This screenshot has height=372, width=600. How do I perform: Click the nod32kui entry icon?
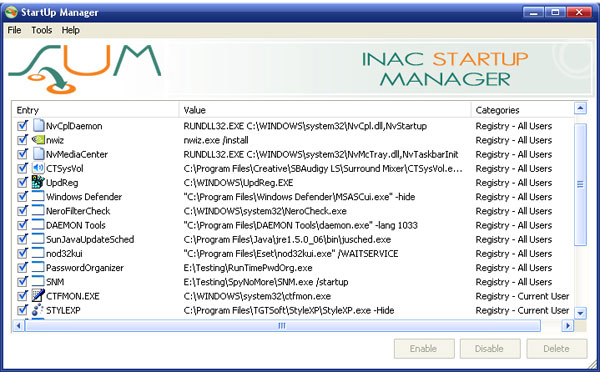pos(38,253)
